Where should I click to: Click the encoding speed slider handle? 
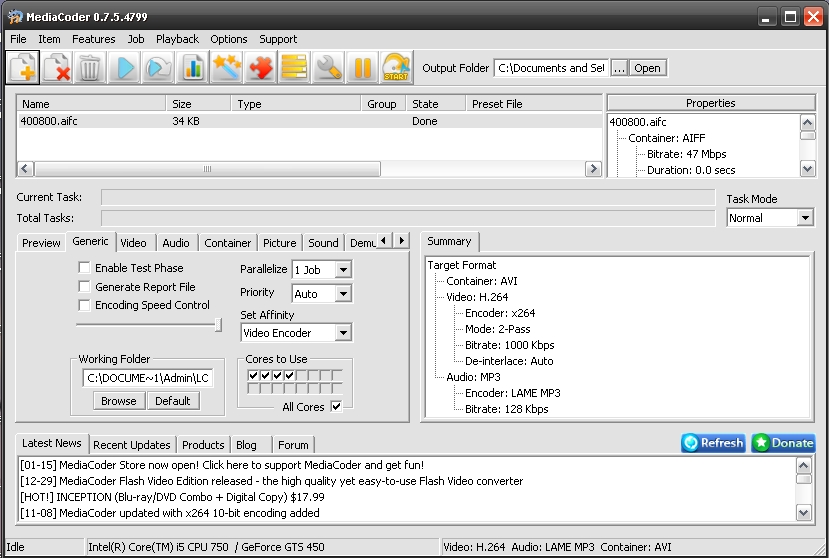point(218,325)
